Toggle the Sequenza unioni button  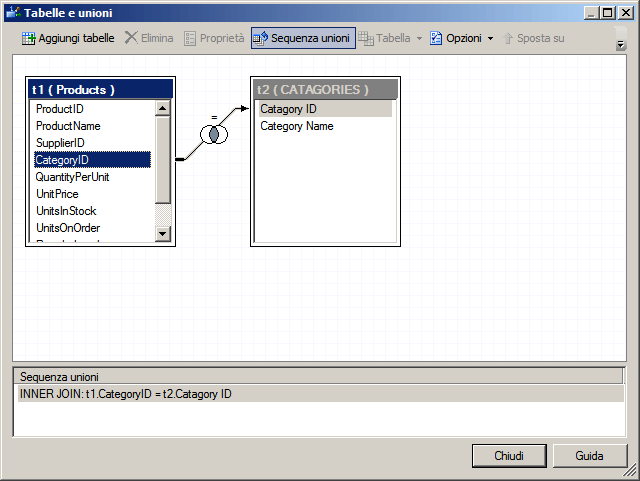coord(303,38)
